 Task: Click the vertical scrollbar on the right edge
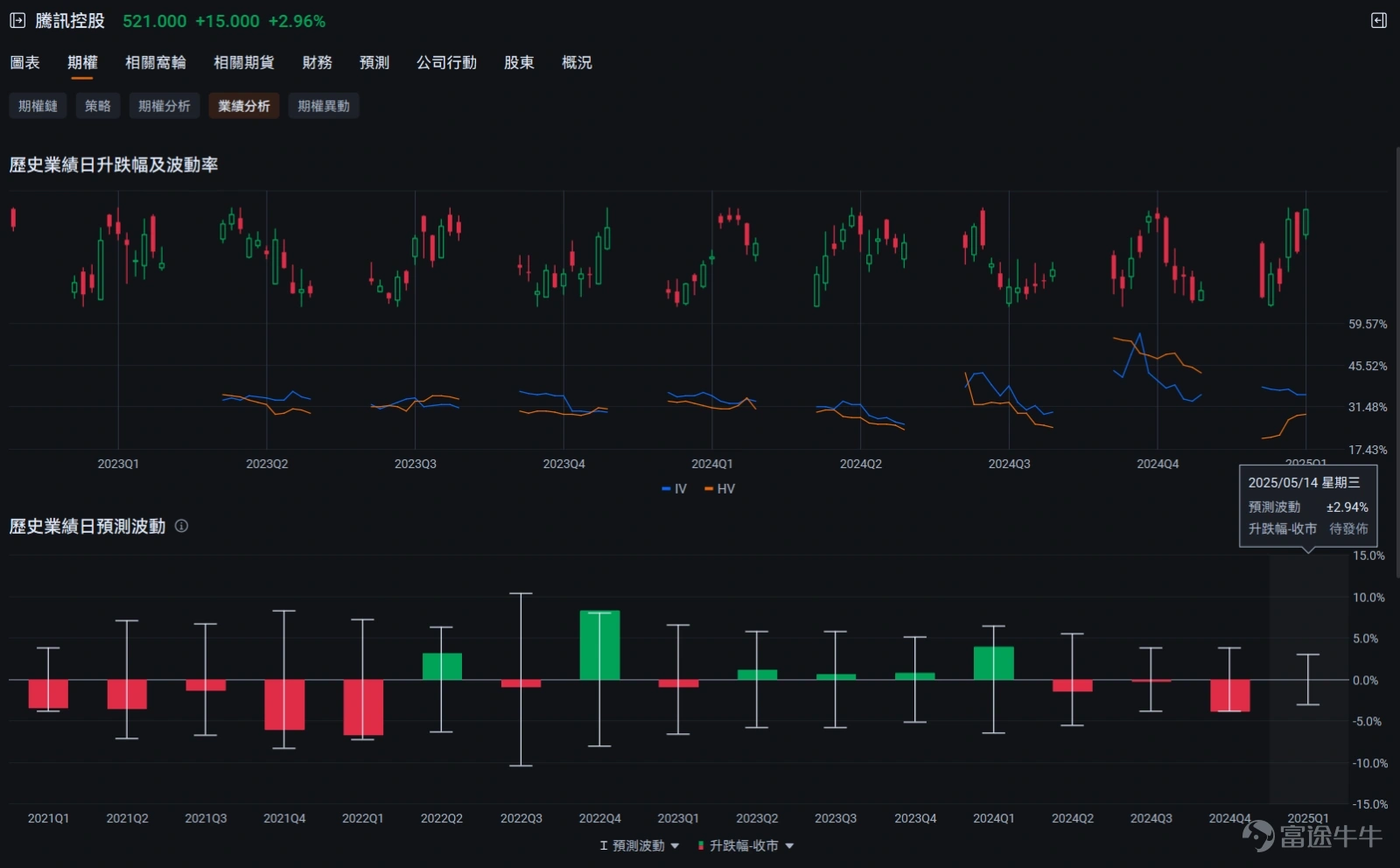coord(1396,363)
